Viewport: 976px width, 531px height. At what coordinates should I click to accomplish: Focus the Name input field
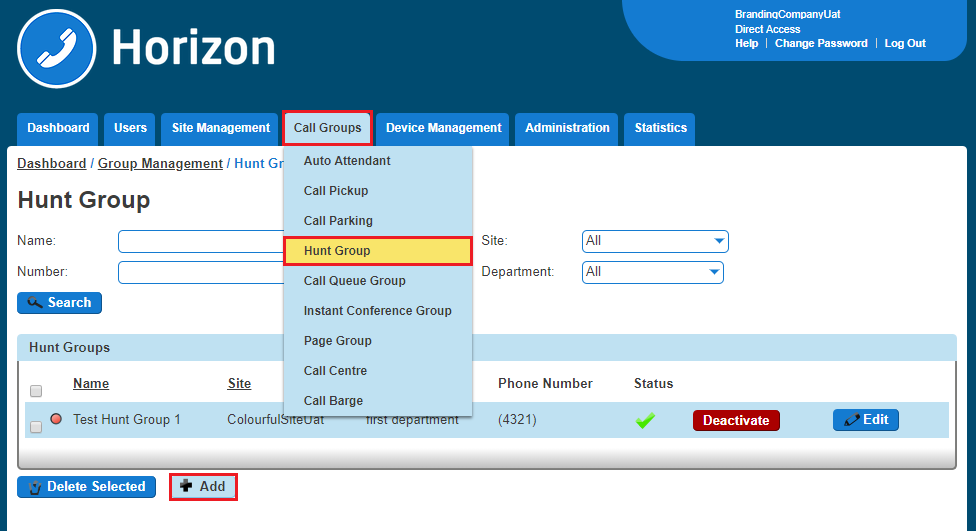click(201, 242)
